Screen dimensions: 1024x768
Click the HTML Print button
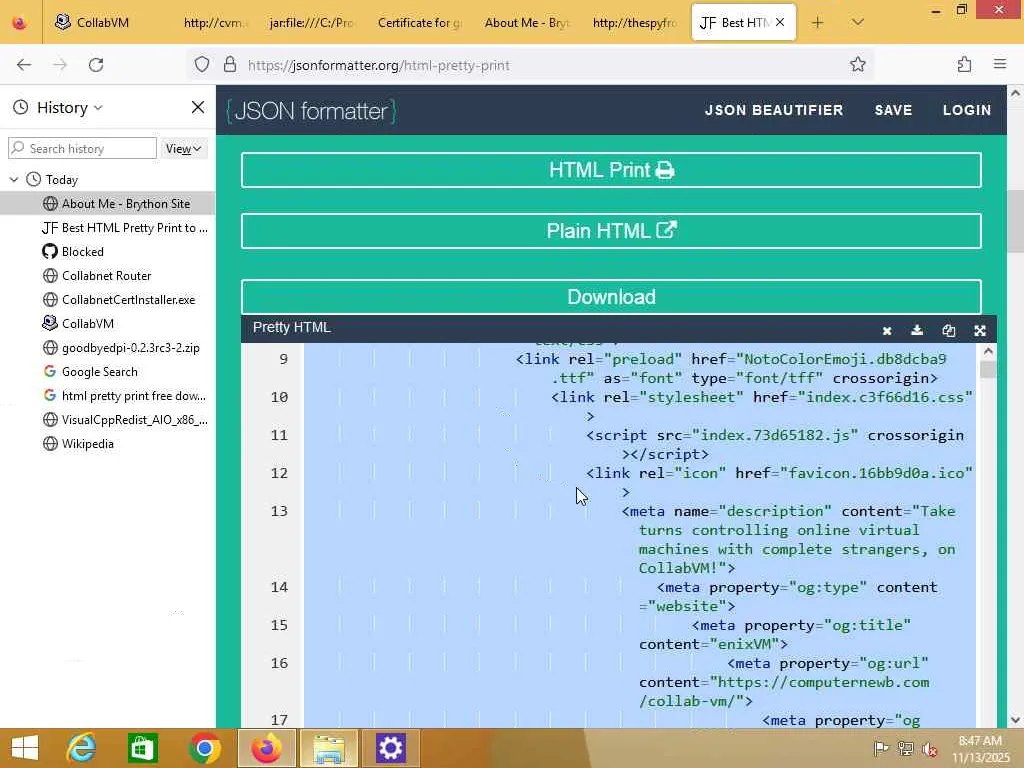(x=611, y=170)
